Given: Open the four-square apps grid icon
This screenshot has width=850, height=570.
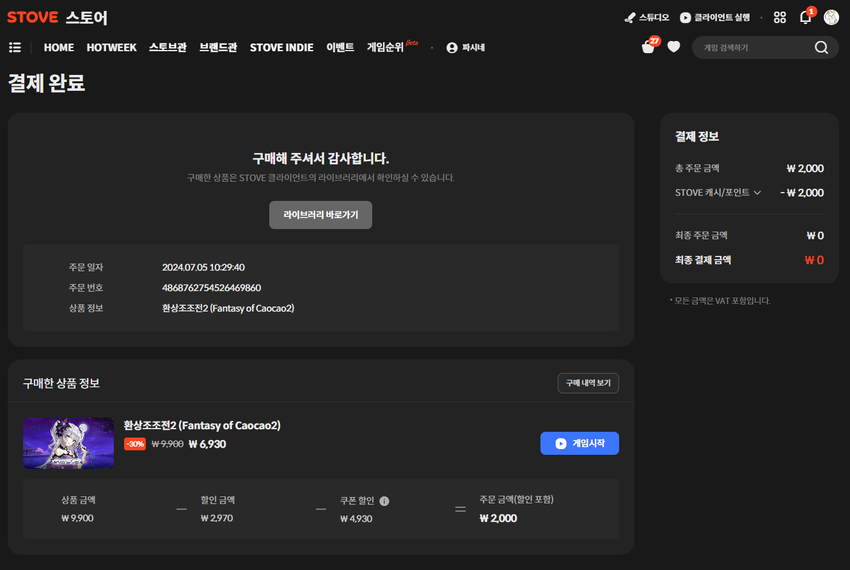Looking at the screenshot, I should click(x=780, y=18).
